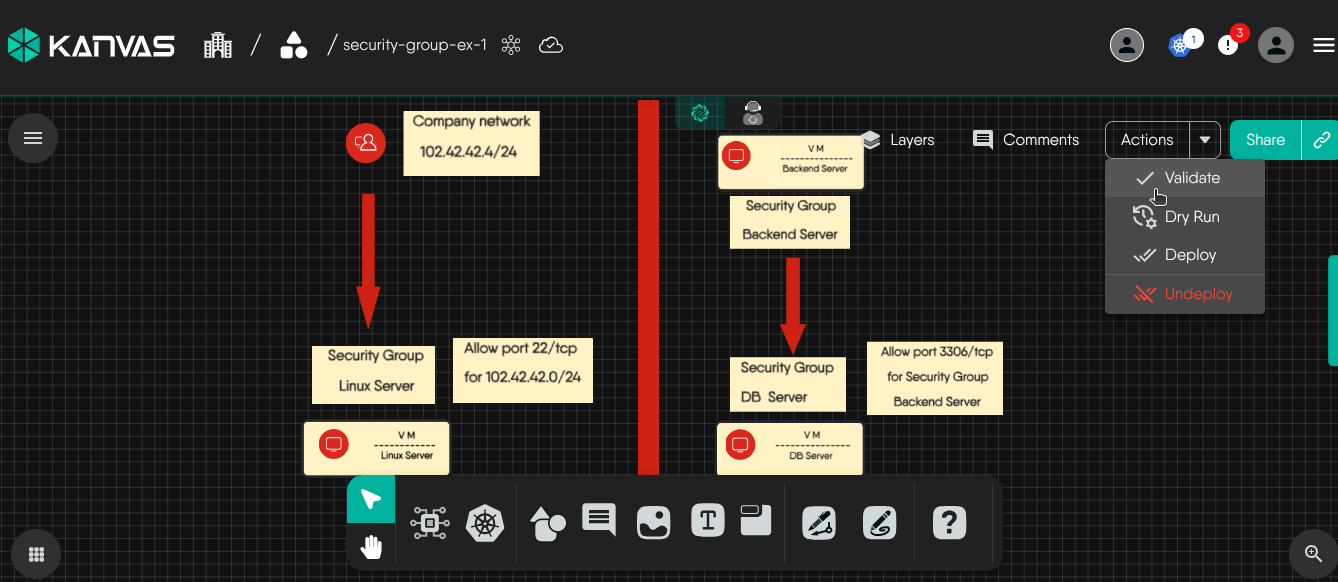Toggle the Comments panel
Image resolution: width=1338 pixels, height=582 pixels.
click(x=1026, y=140)
